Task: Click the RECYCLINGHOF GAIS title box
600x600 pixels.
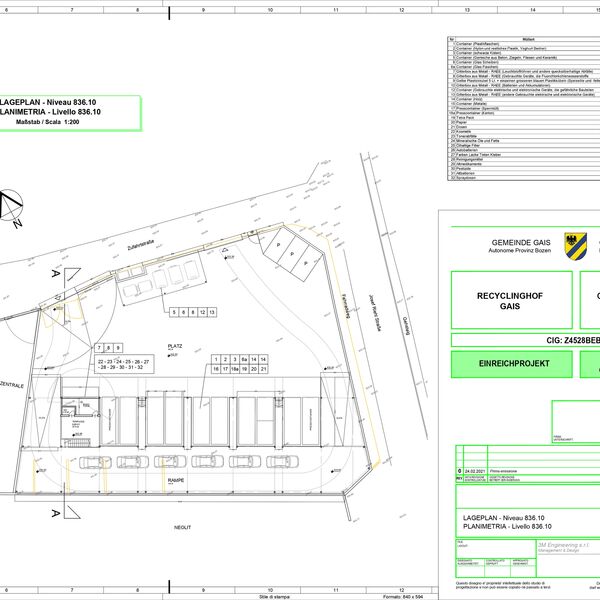Action: click(512, 300)
